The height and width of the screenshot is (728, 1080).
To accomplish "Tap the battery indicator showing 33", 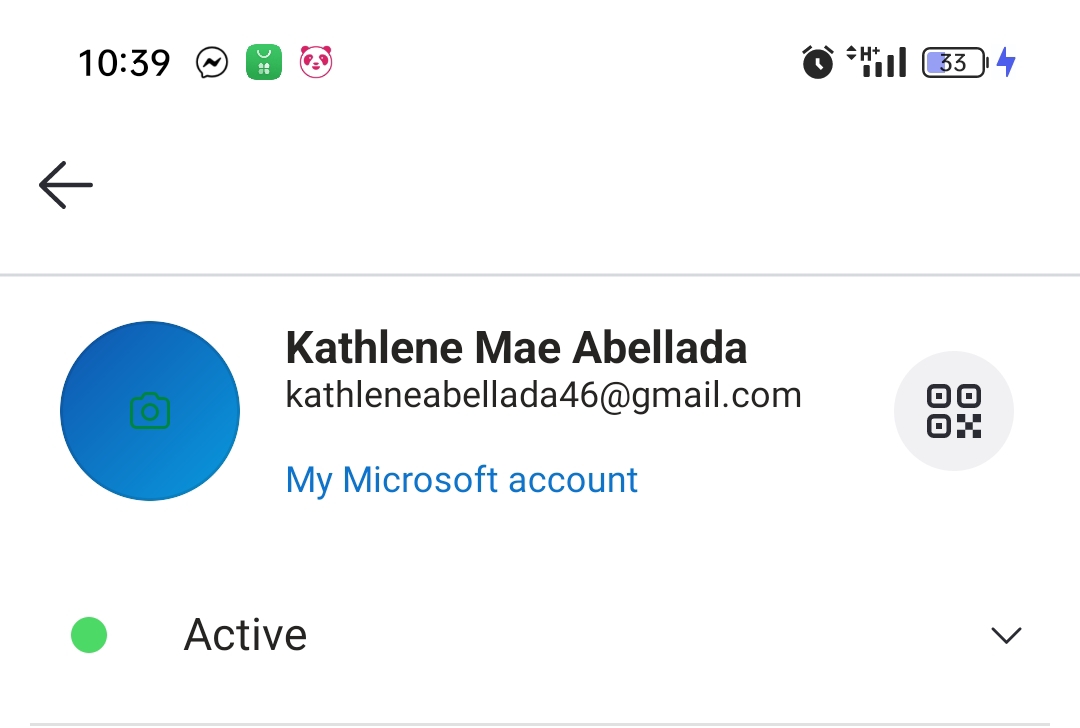I will (955, 63).
